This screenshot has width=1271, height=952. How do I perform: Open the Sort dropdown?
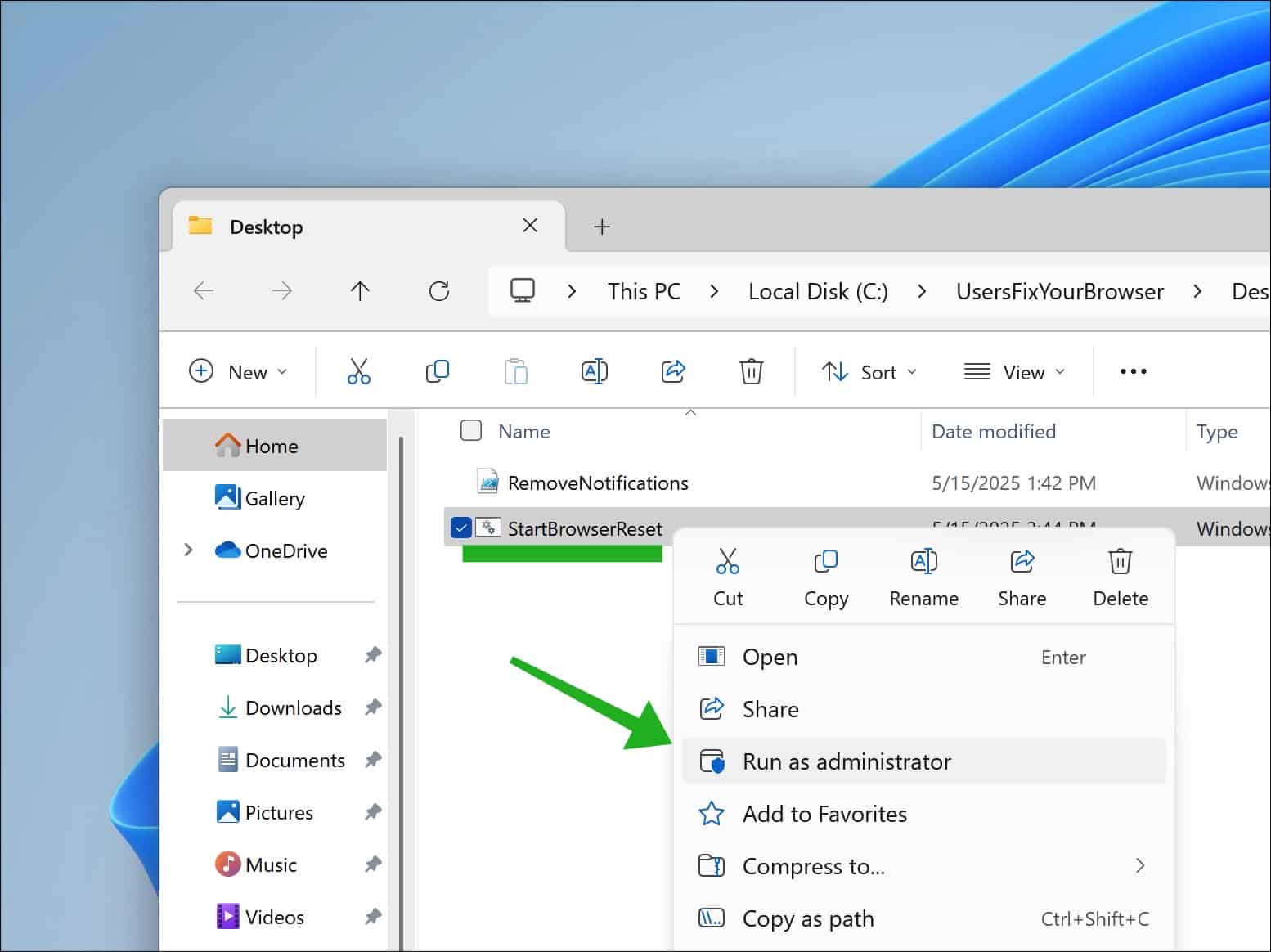pos(869,371)
